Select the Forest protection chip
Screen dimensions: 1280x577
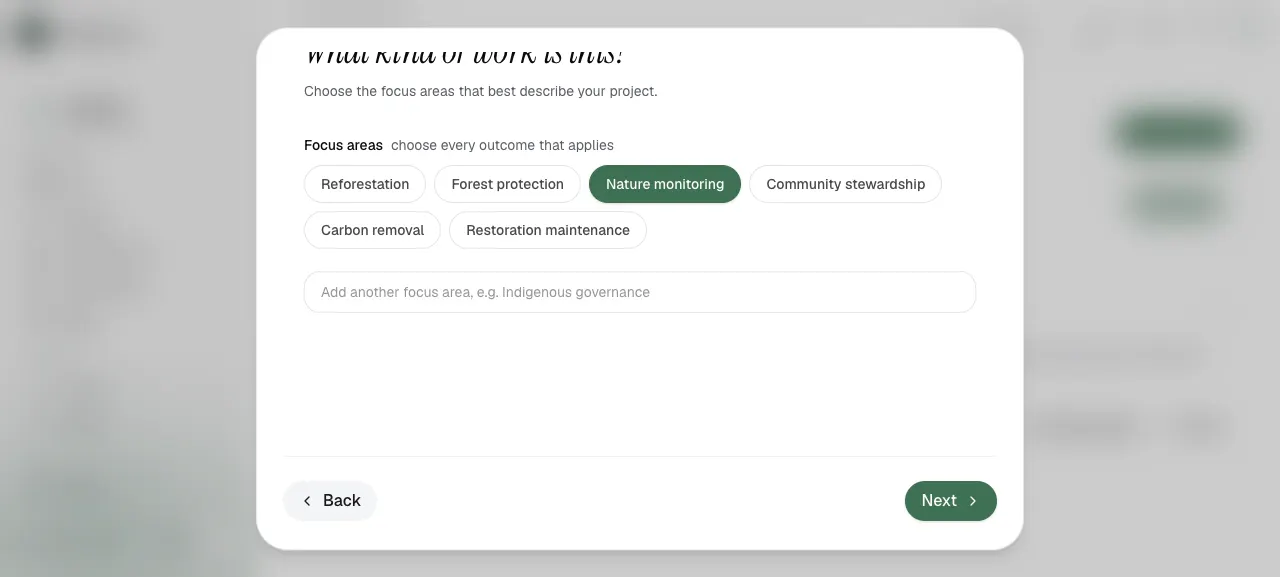(507, 184)
